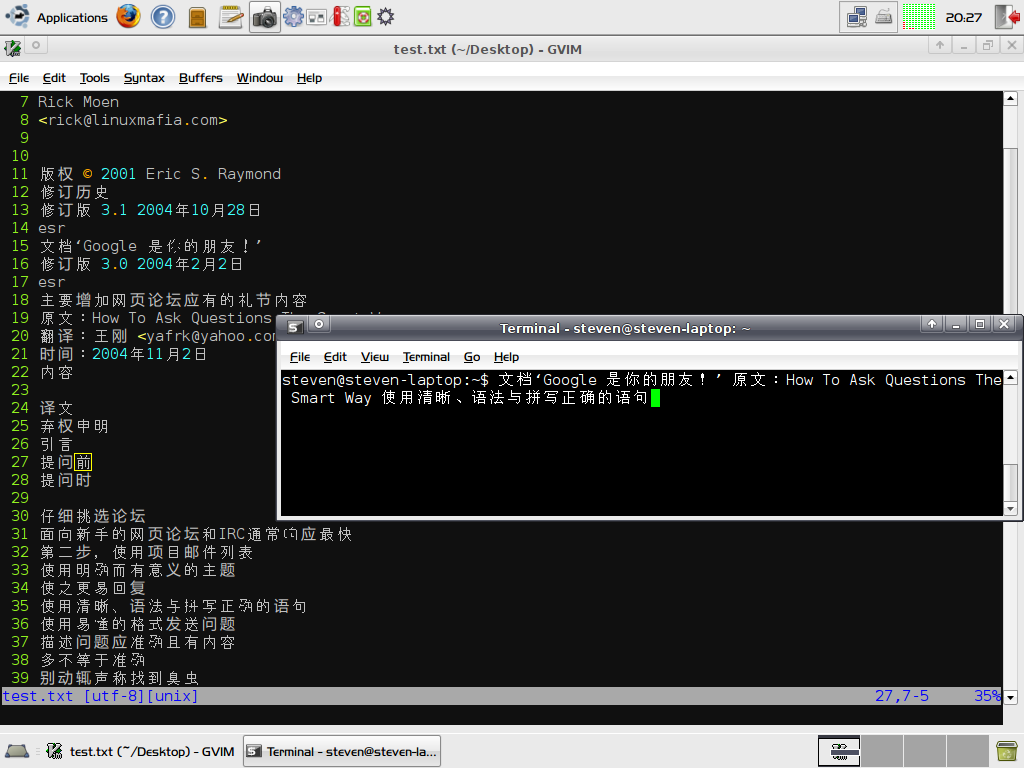Open the blue help question mark launcher

click(163, 17)
